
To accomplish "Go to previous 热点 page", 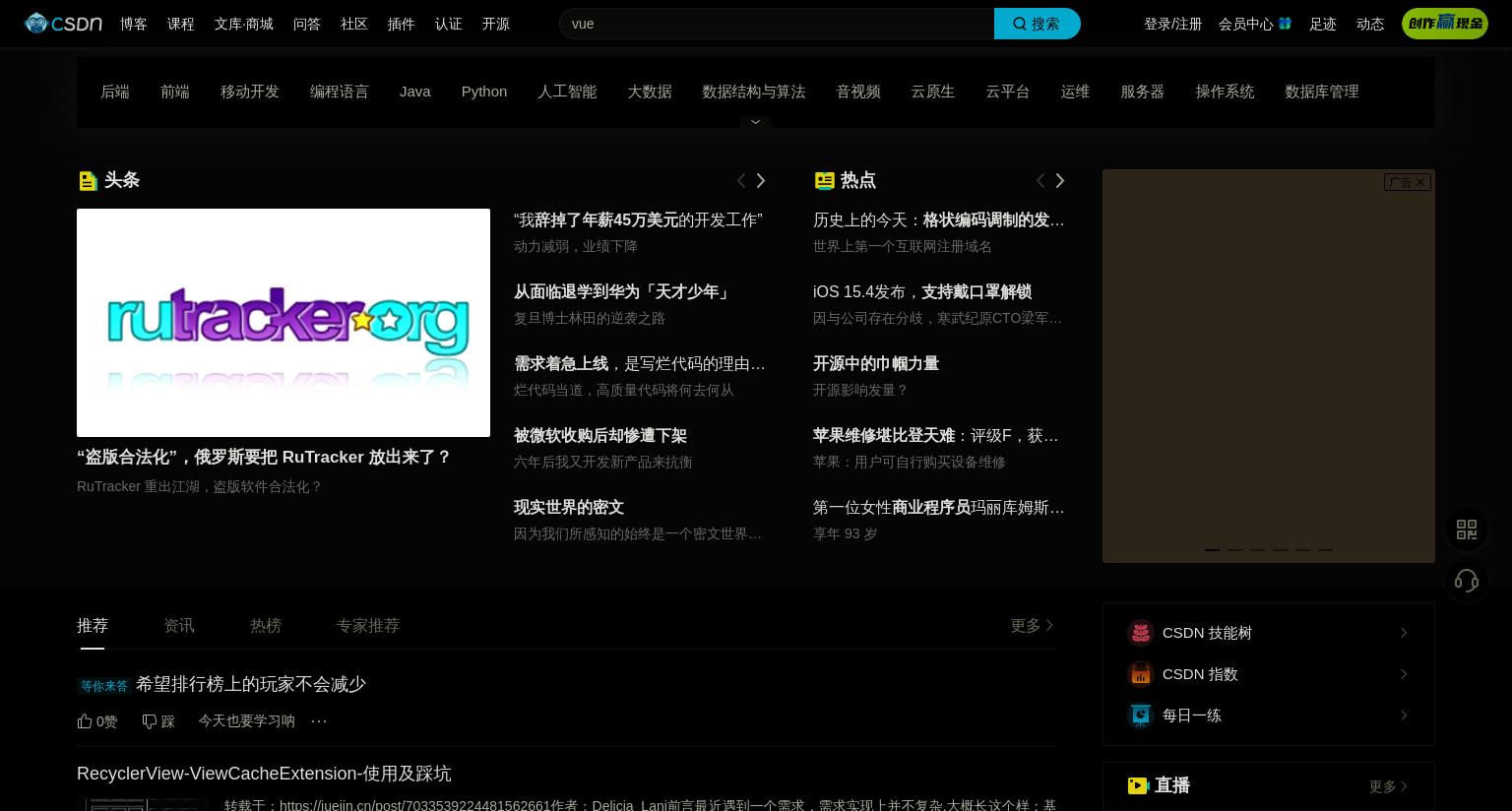I will (x=1040, y=180).
